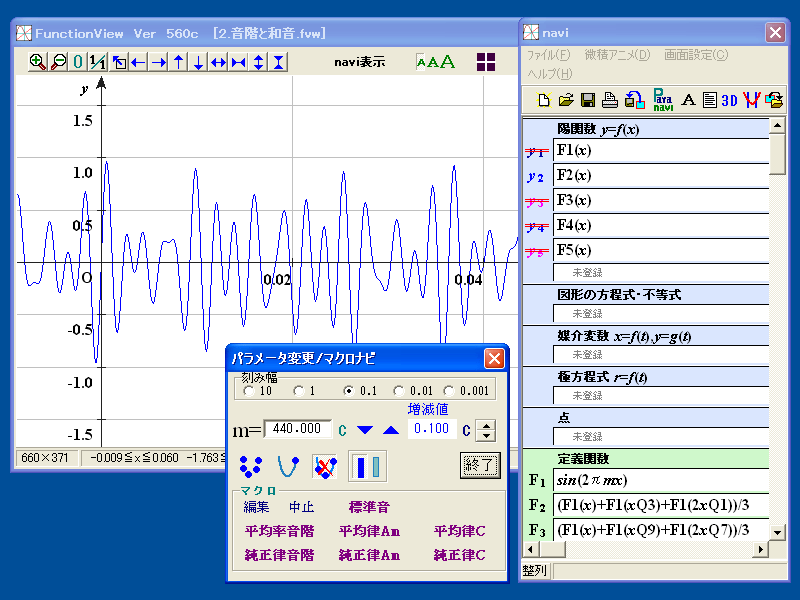Click the blue dots plot icon

click(x=251, y=466)
